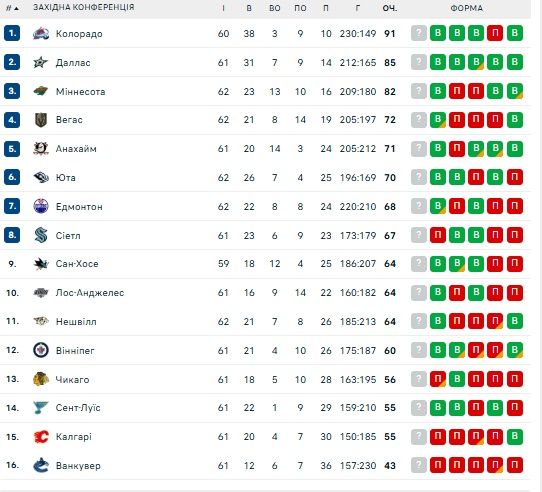Click the Colorado Avalanche team logo

(41, 34)
